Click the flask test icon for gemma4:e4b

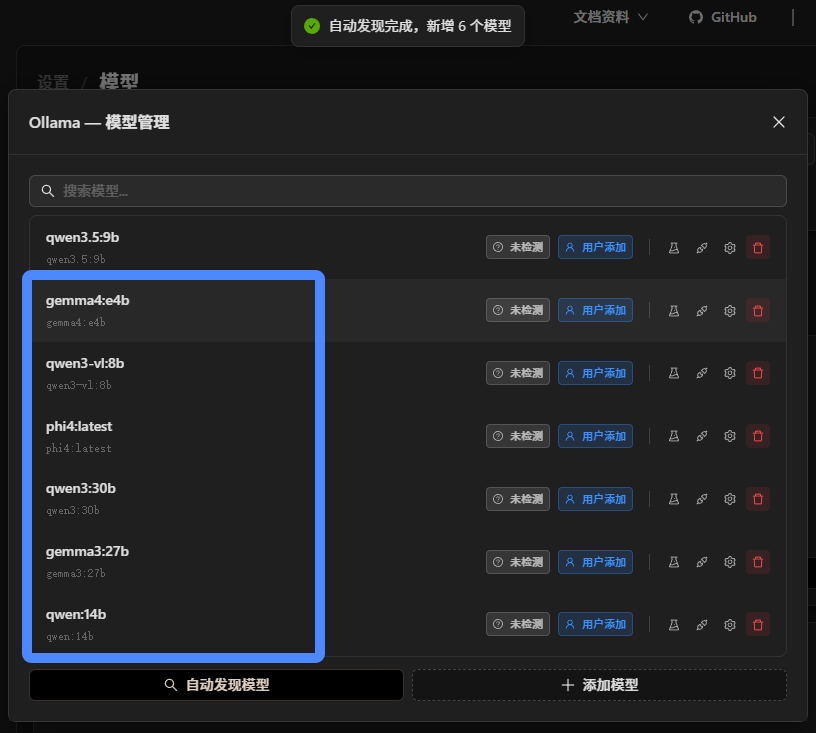click(x=673, y=311)
